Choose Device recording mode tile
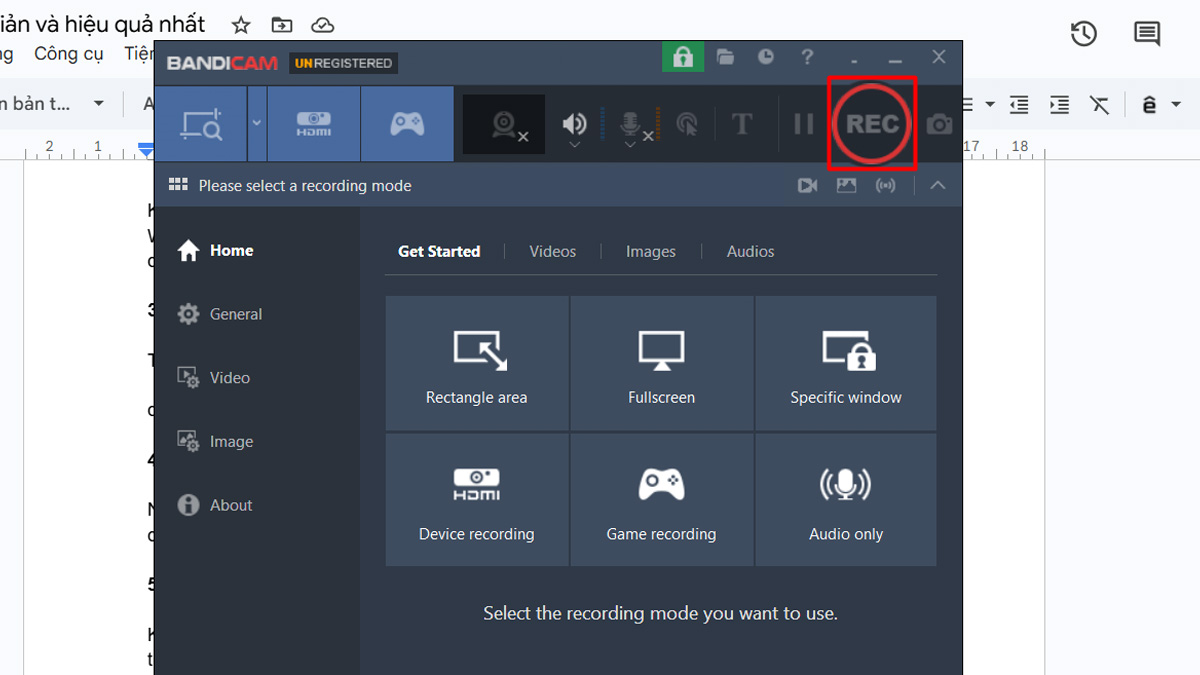 pyautogui.click(x=477, y=500)
